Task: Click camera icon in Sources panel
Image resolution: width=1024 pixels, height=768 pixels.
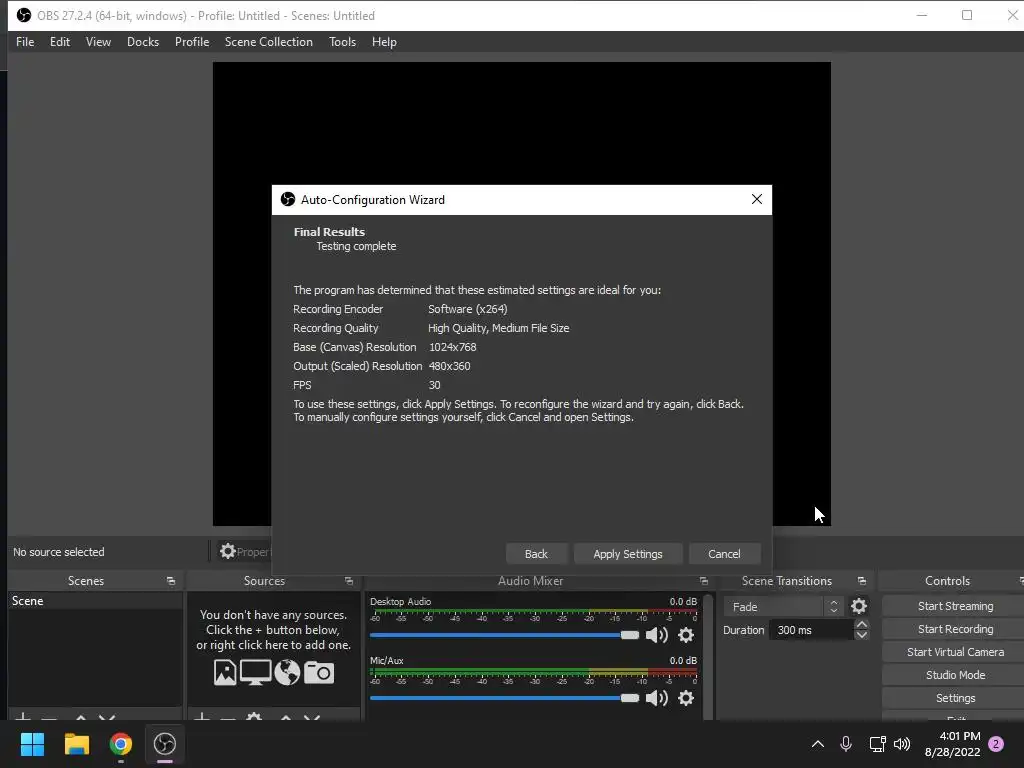Action: coord(319,673)
